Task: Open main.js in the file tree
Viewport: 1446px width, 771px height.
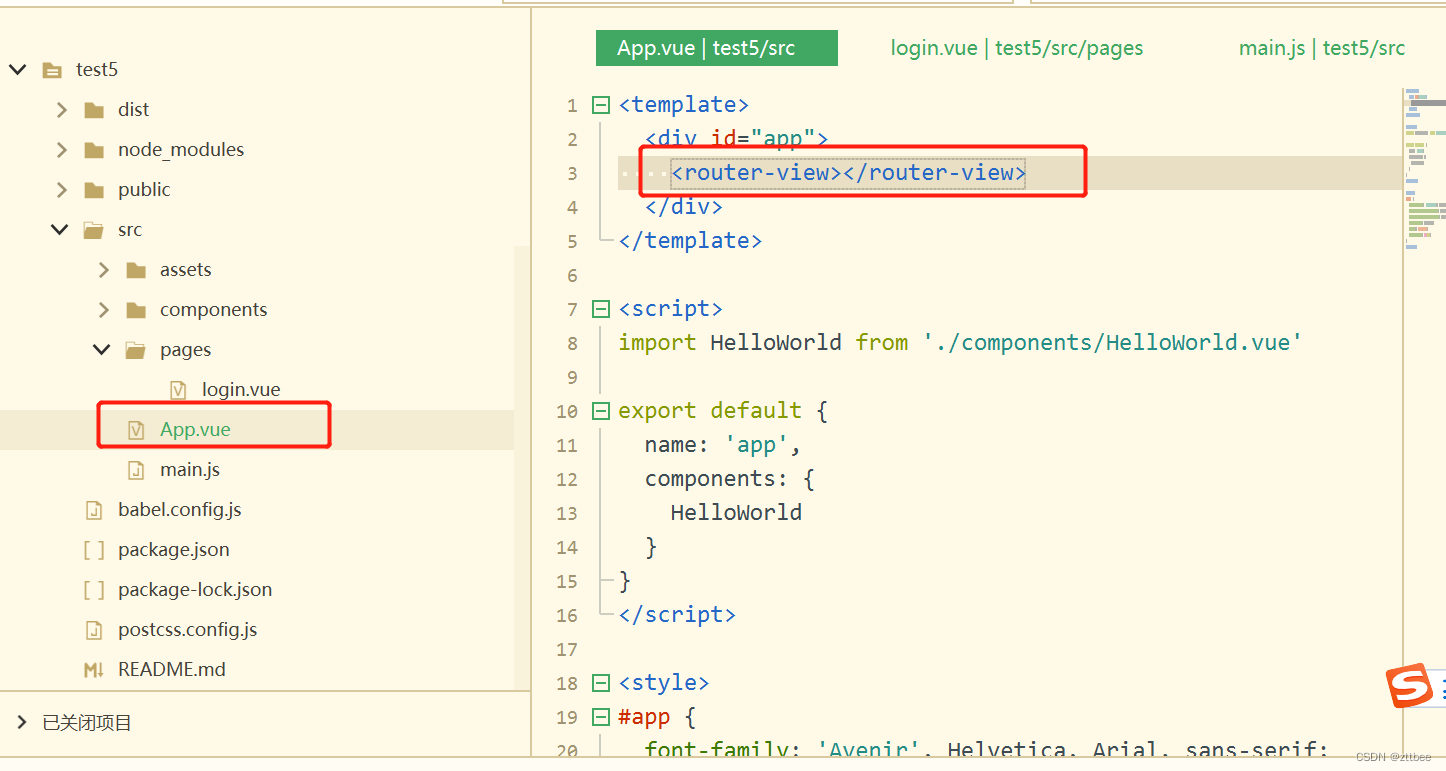Action: [x=190, y=470]
